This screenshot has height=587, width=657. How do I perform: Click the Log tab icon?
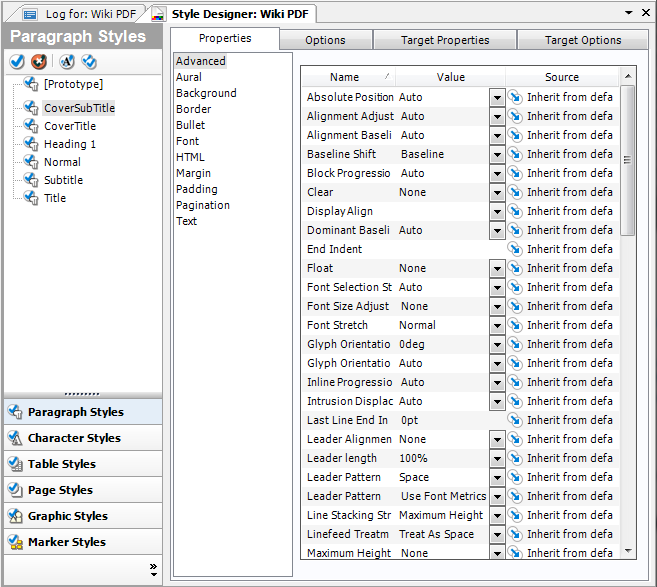30,14
